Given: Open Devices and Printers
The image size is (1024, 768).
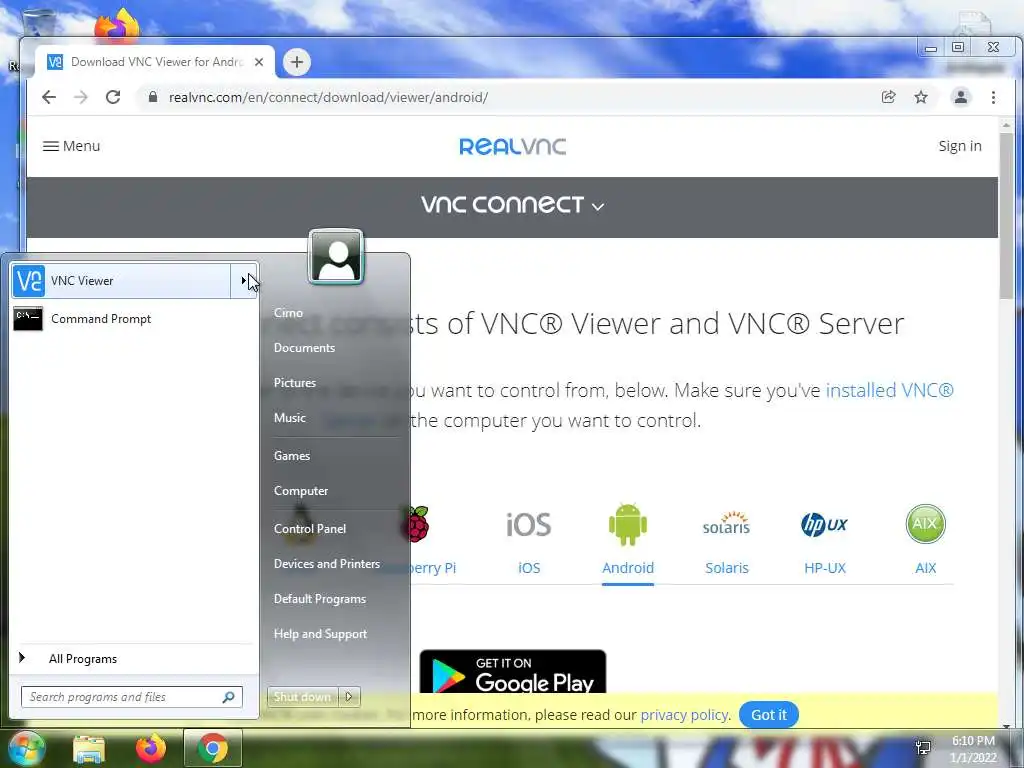Looking at the screenshot, I should tap(327, 564).
